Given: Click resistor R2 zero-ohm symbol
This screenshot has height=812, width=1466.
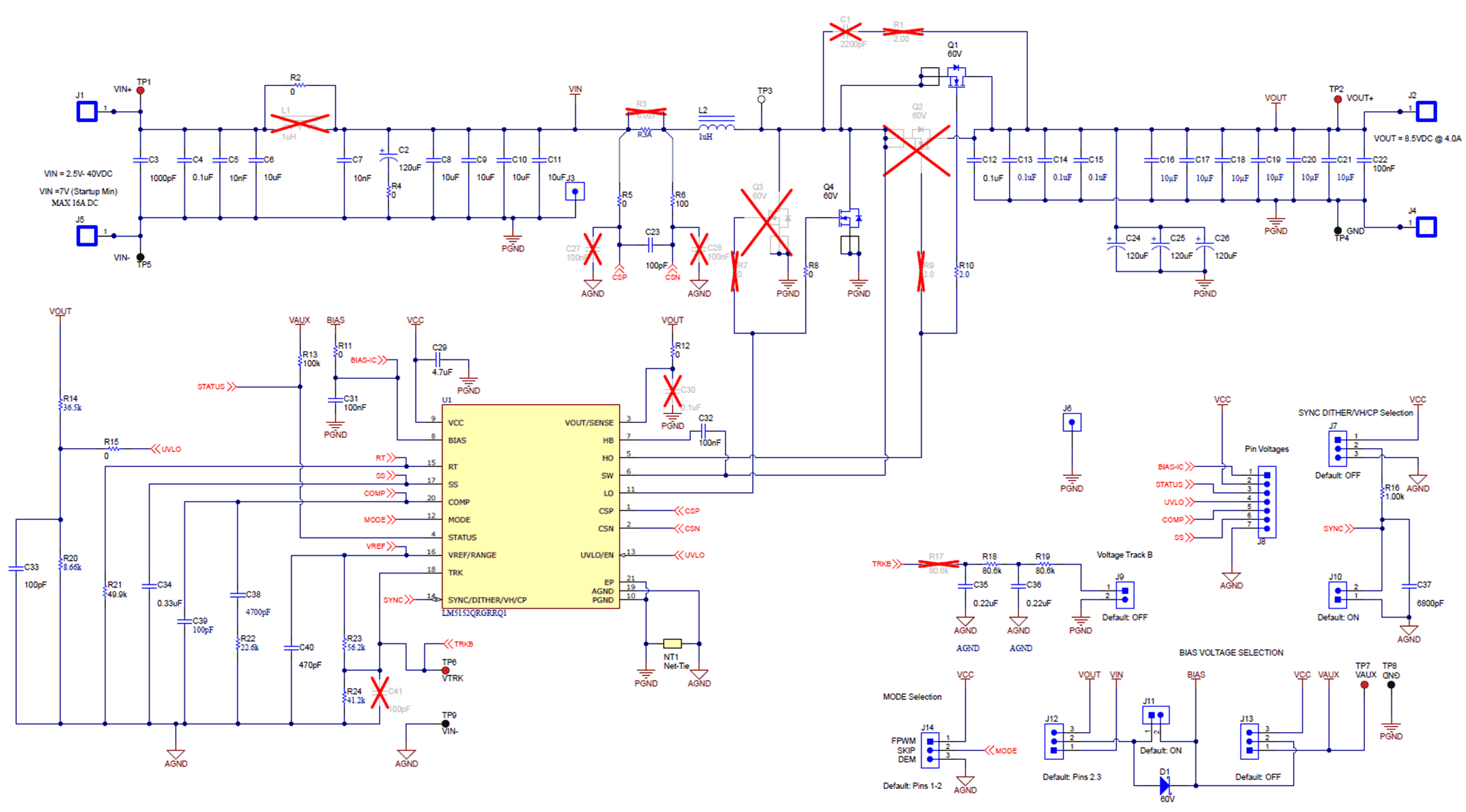Looking at the screenshot, I should (x=299, y=85).
